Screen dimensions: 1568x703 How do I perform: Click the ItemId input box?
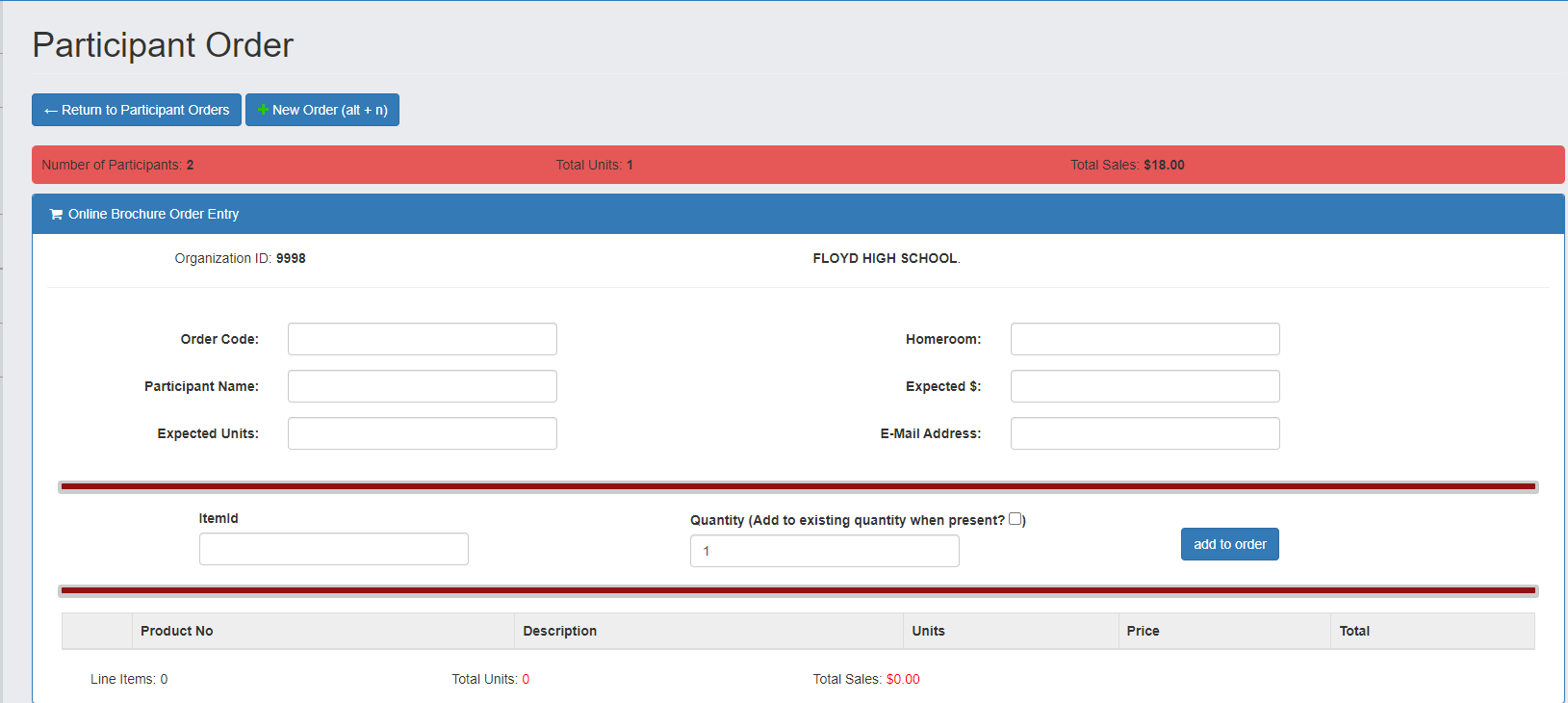334,549
